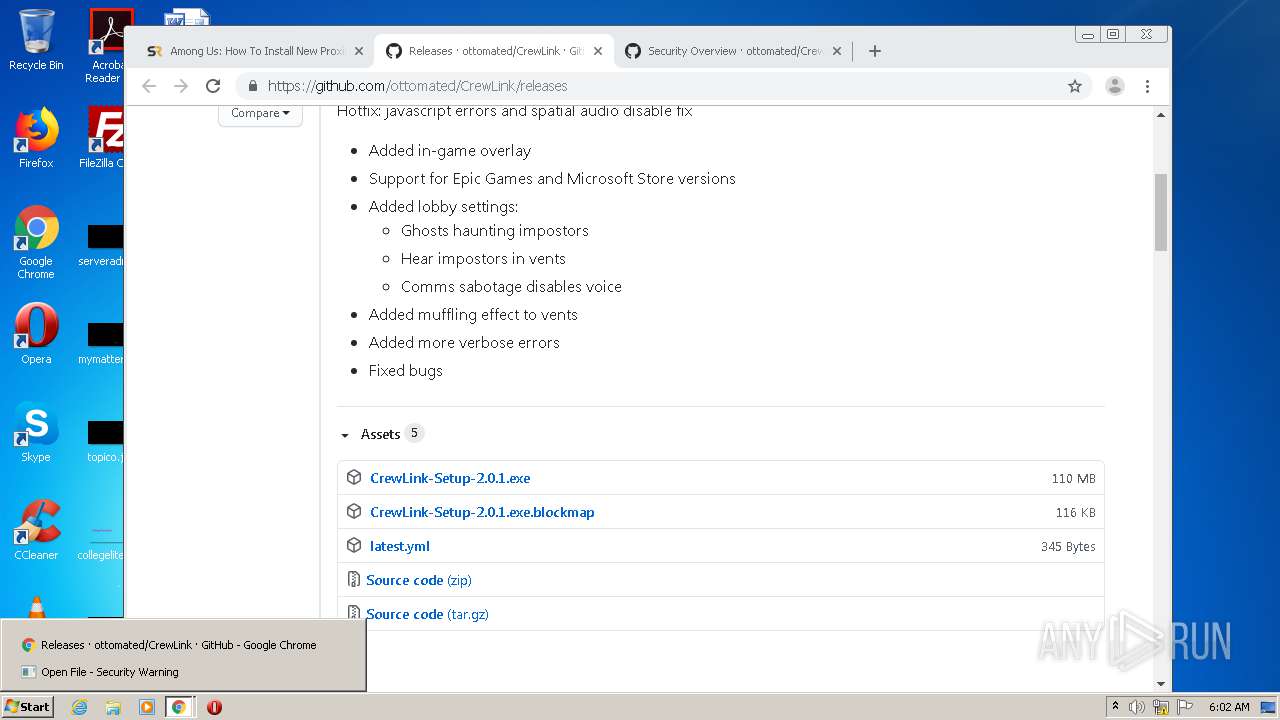Click the 110 MB file size text
The width and height of the screenshot is (1280, 720).
point(1073,479)
